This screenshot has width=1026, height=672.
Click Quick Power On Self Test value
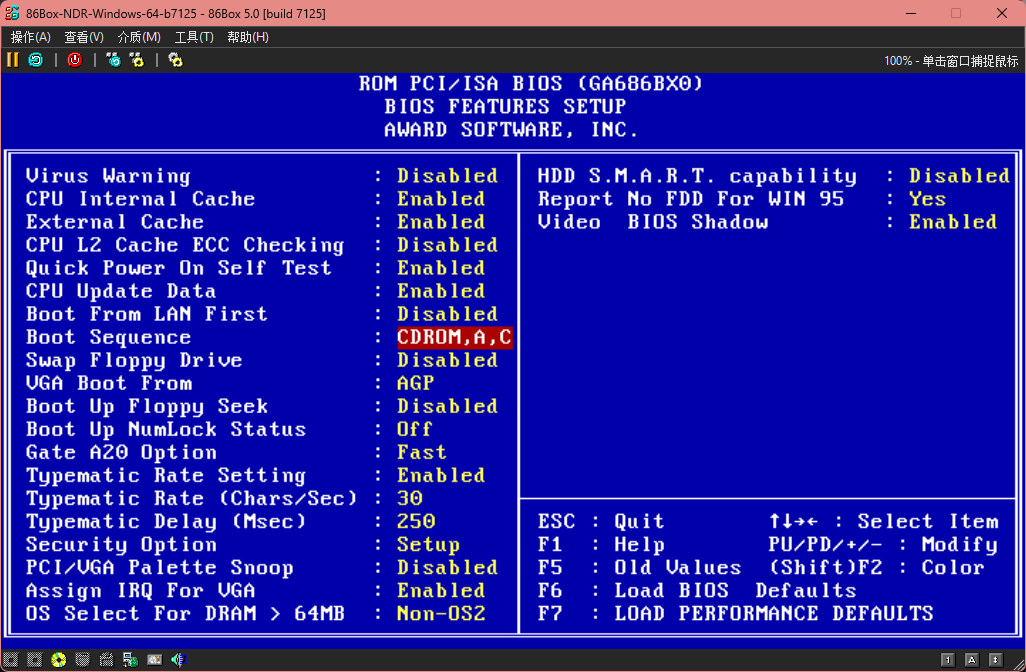(x=441, y=268)
